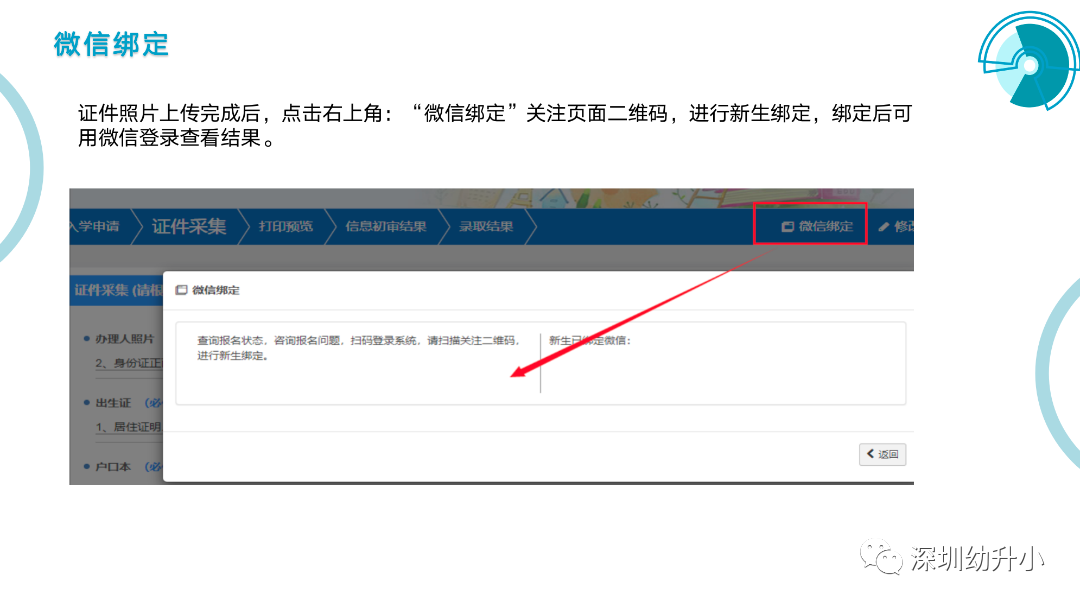Click the 户口本 list item
The width and height of the screenshot is (1080, 607).
113,467
